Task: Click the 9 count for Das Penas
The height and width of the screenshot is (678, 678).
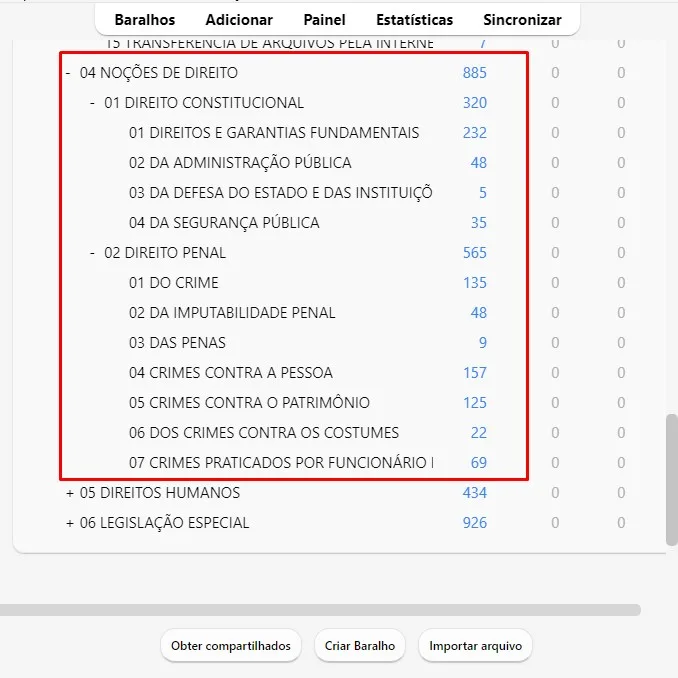Action: (483, 343)
